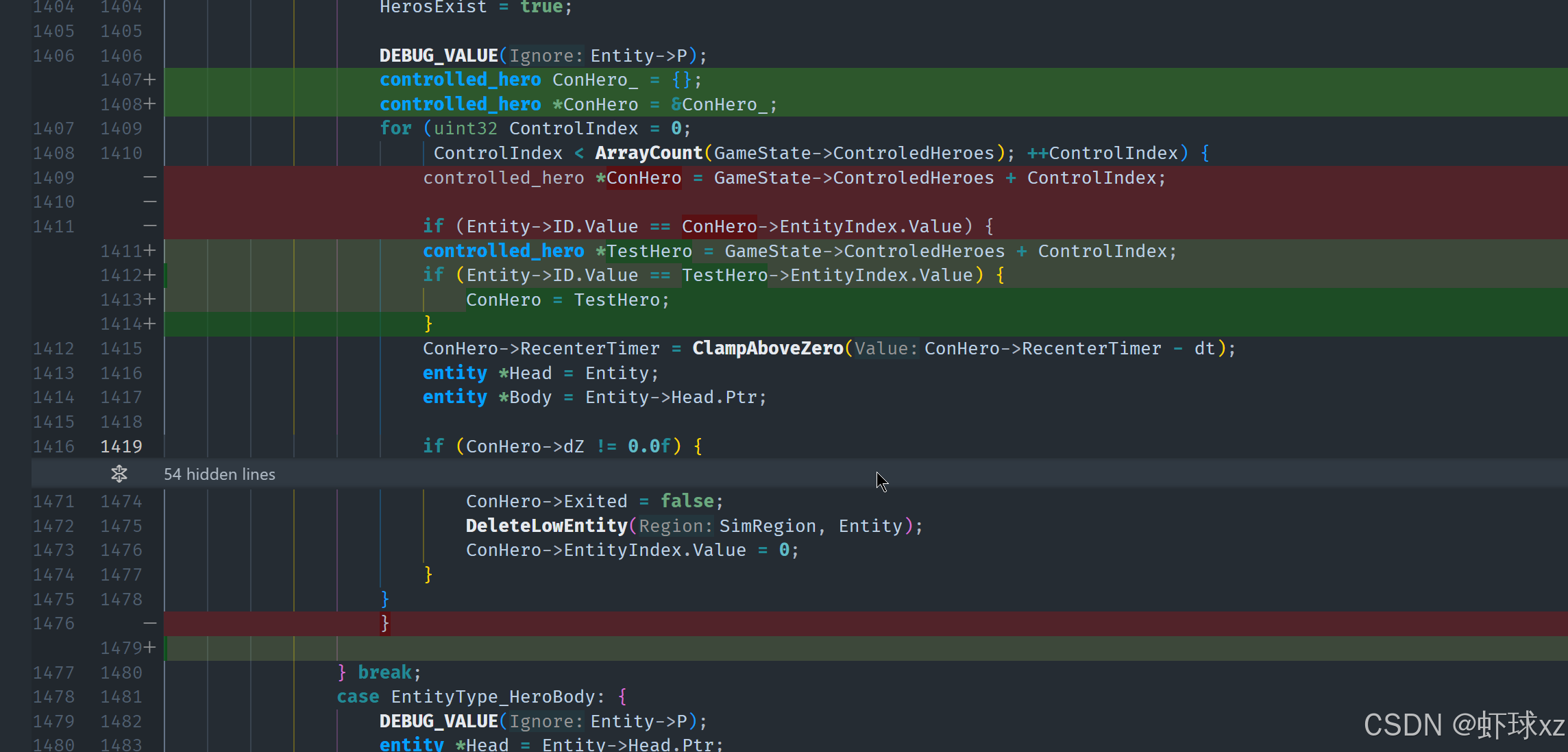Click plus marker on added line 1407
Viewport: 1568px width, 752px height.
tap(149, 80)
